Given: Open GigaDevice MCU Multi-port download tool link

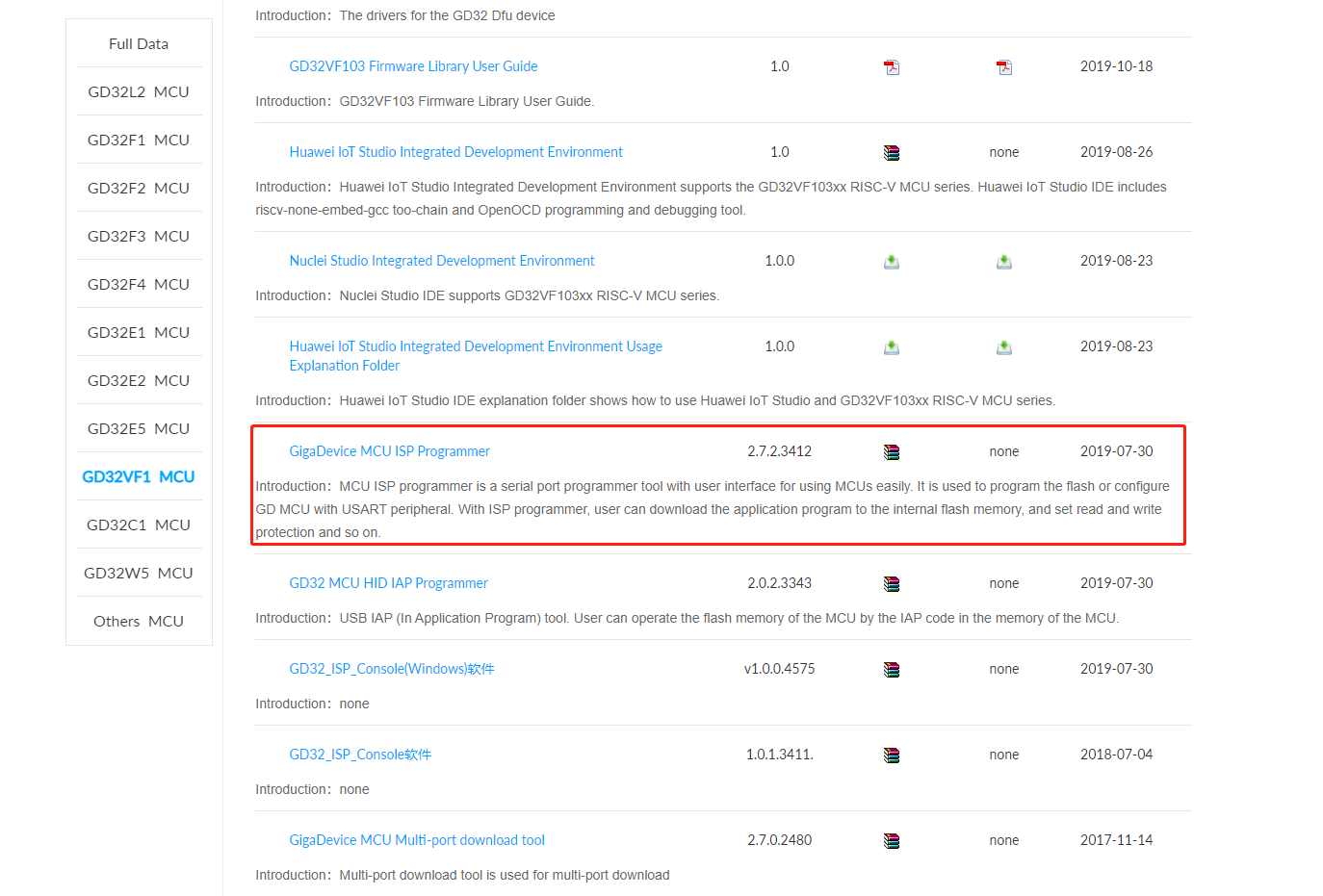Looking at the screenshot, I should 417,840.
